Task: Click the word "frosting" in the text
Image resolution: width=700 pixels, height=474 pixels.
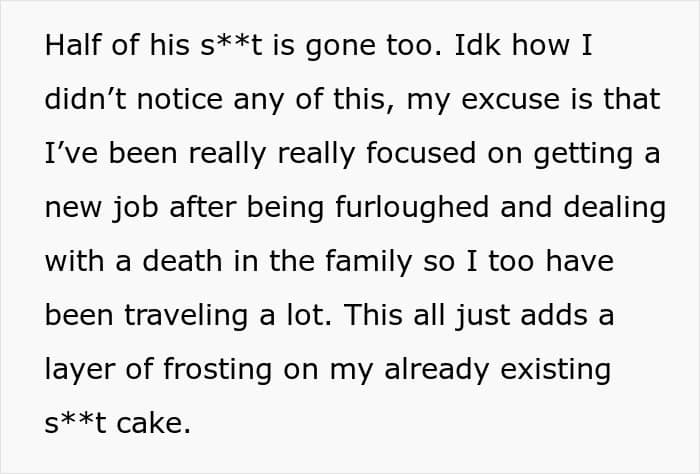Action: coord(217,371)
